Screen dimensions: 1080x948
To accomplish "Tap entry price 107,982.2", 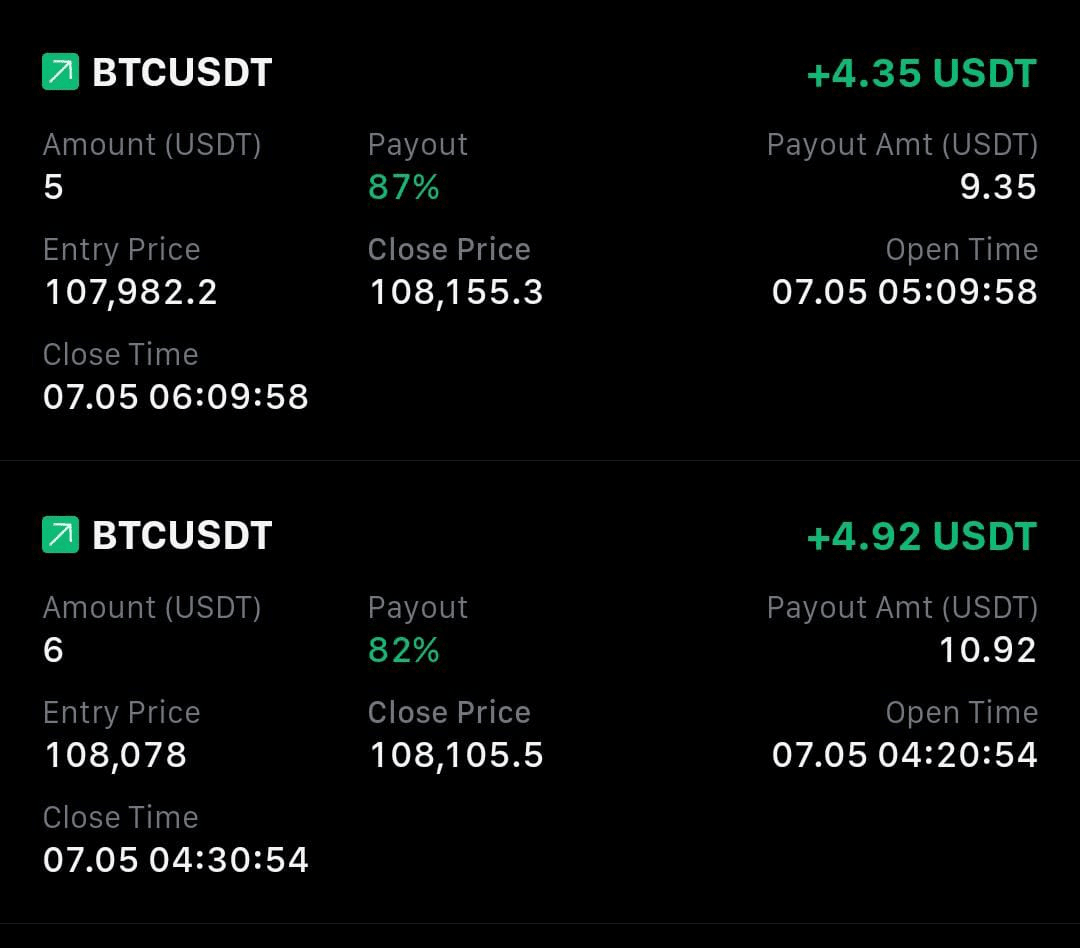I will [131, 292].
